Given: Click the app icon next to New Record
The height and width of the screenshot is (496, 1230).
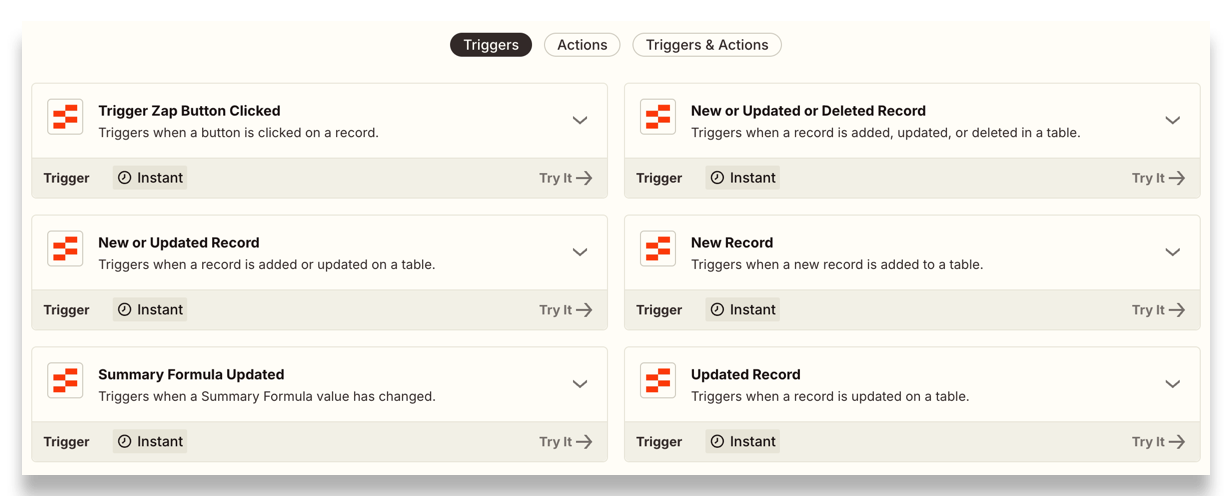Looking at the screenshot, I should [x=658, y=249].
